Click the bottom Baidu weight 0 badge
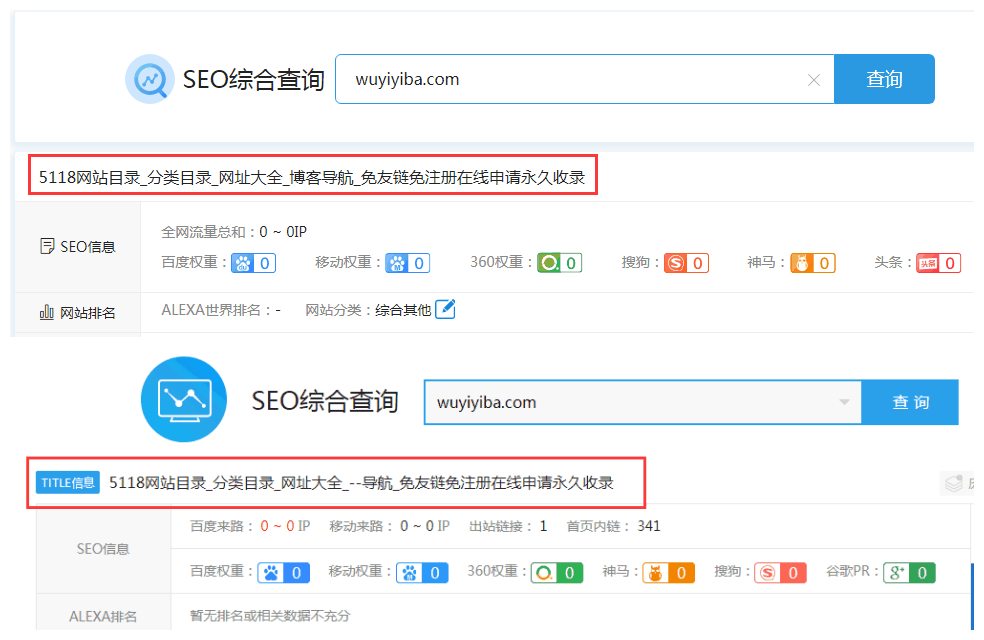 click(284, 572)
